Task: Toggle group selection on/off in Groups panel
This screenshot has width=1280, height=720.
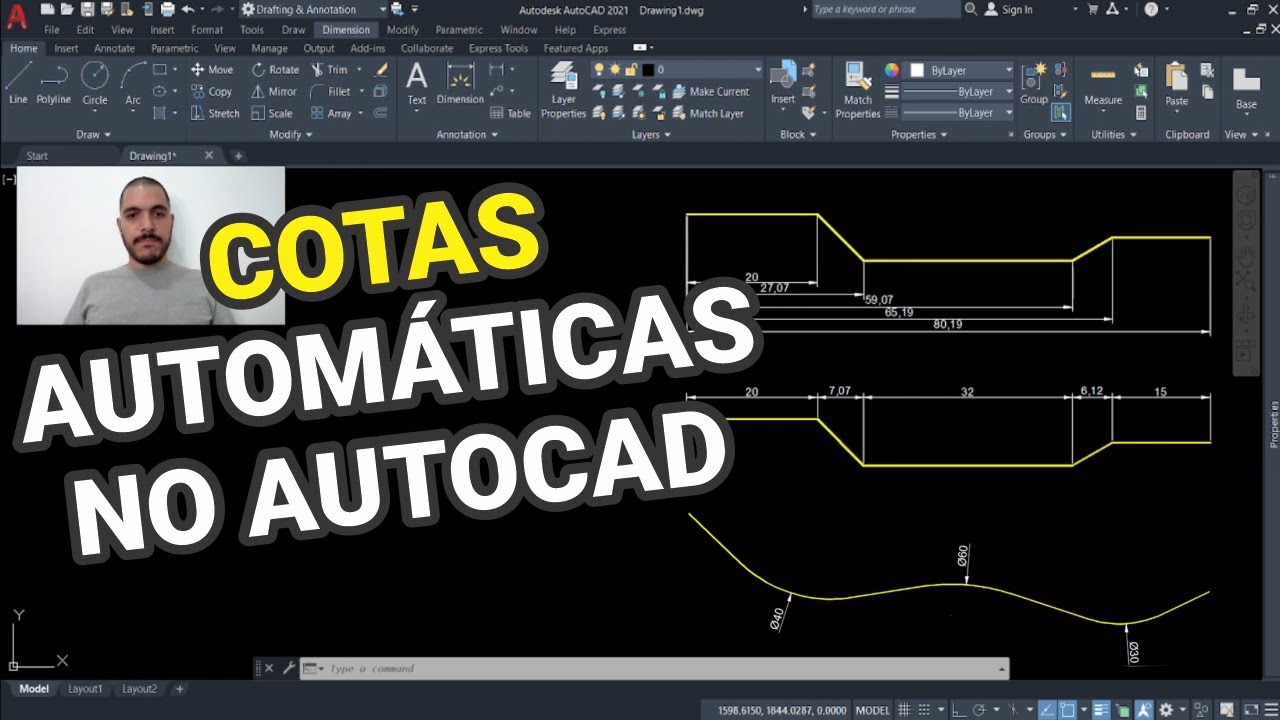Action: click(x=1061, y=113)
